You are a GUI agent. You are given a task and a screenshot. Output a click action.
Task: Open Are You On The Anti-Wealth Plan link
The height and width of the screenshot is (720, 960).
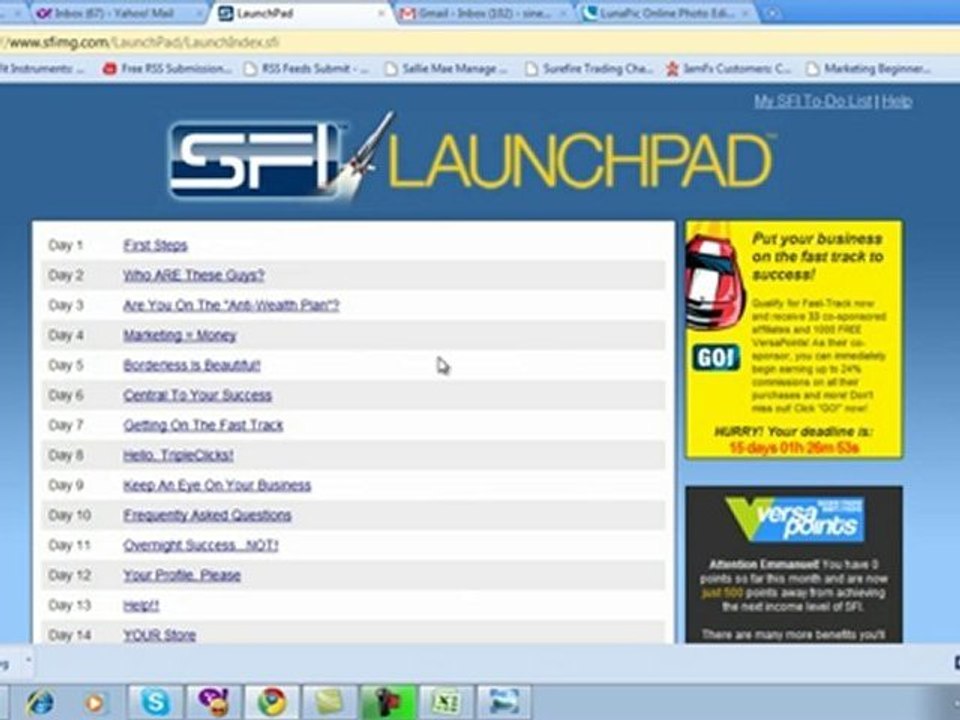[231, 306]
